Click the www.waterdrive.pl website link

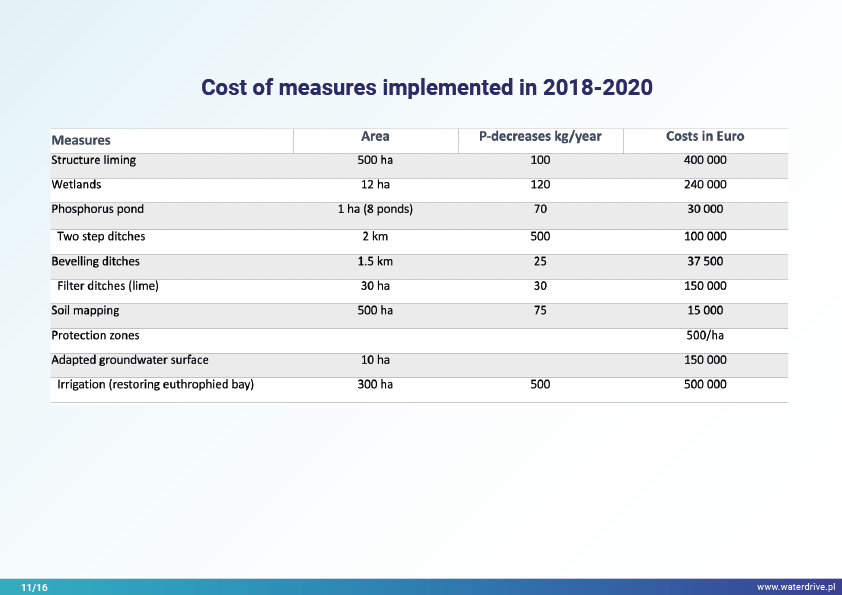click(795, 587)
